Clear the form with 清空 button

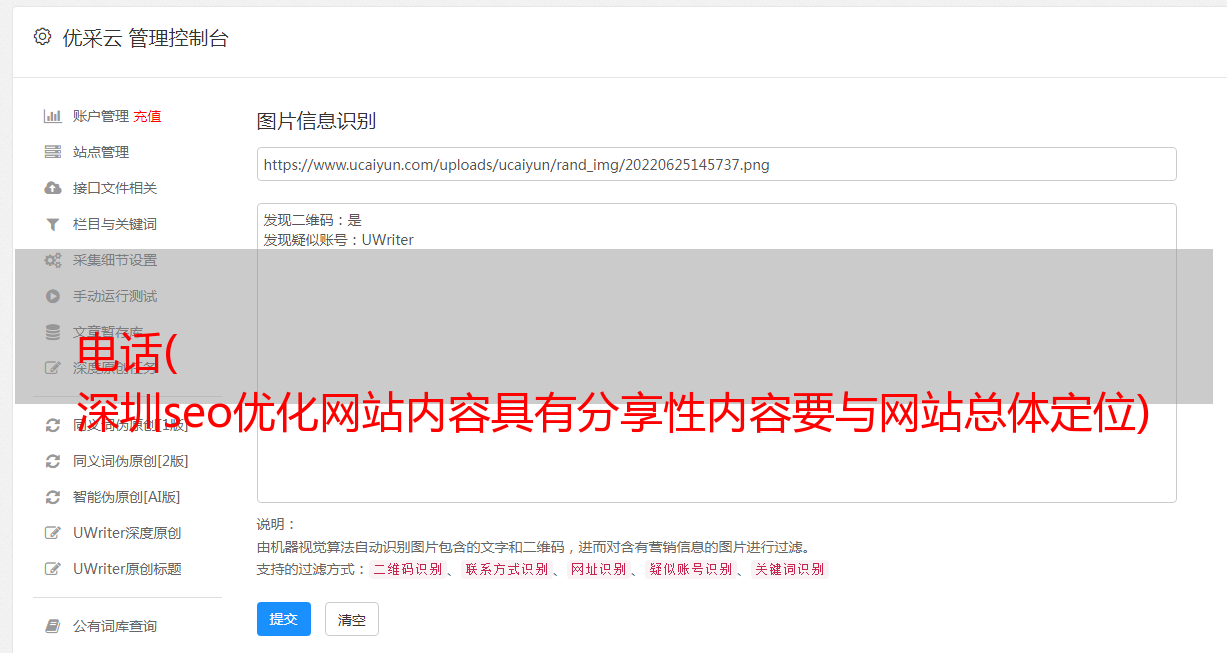(x=352, y=619)
